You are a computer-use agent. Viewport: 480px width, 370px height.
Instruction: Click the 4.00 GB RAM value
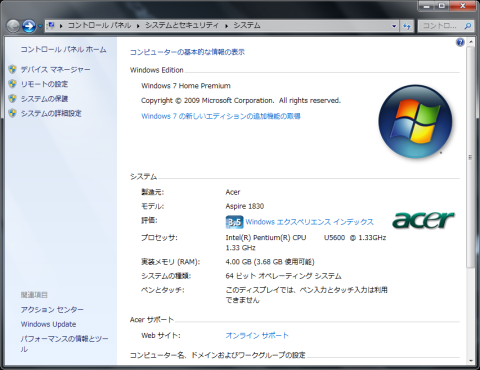coord(270,262)
